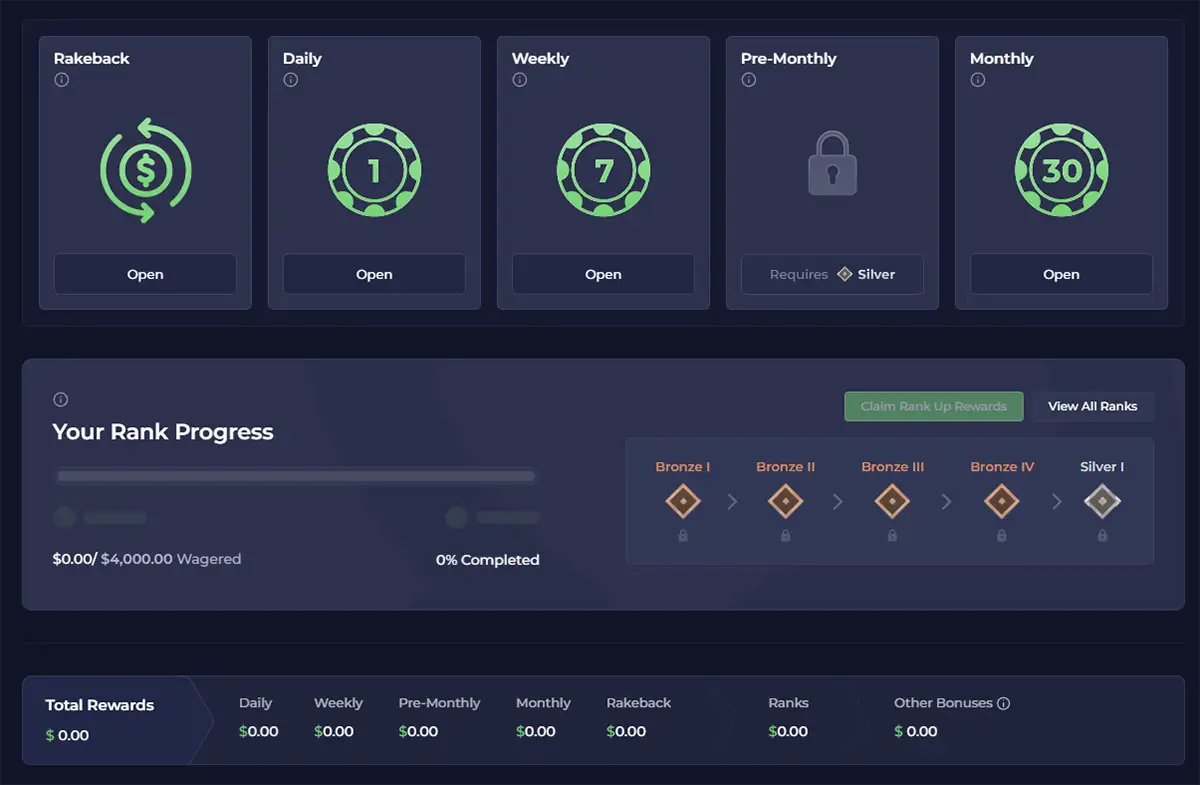Click View All Ranks button
Image resolution: width=1200 pixels, height=785 pixels.
coord(1092,406)
